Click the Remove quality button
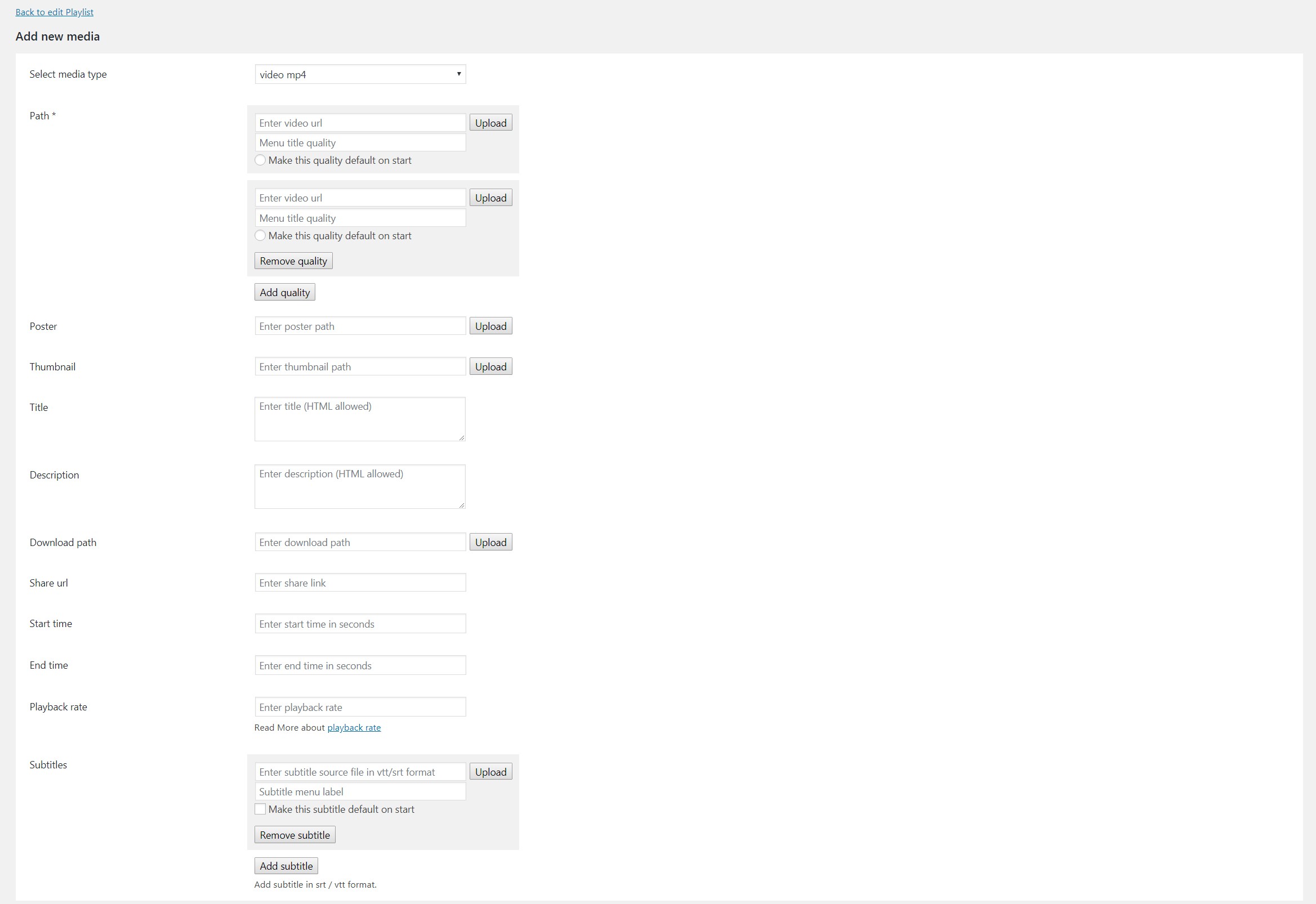1316x904 pixels. coord(293,261)
